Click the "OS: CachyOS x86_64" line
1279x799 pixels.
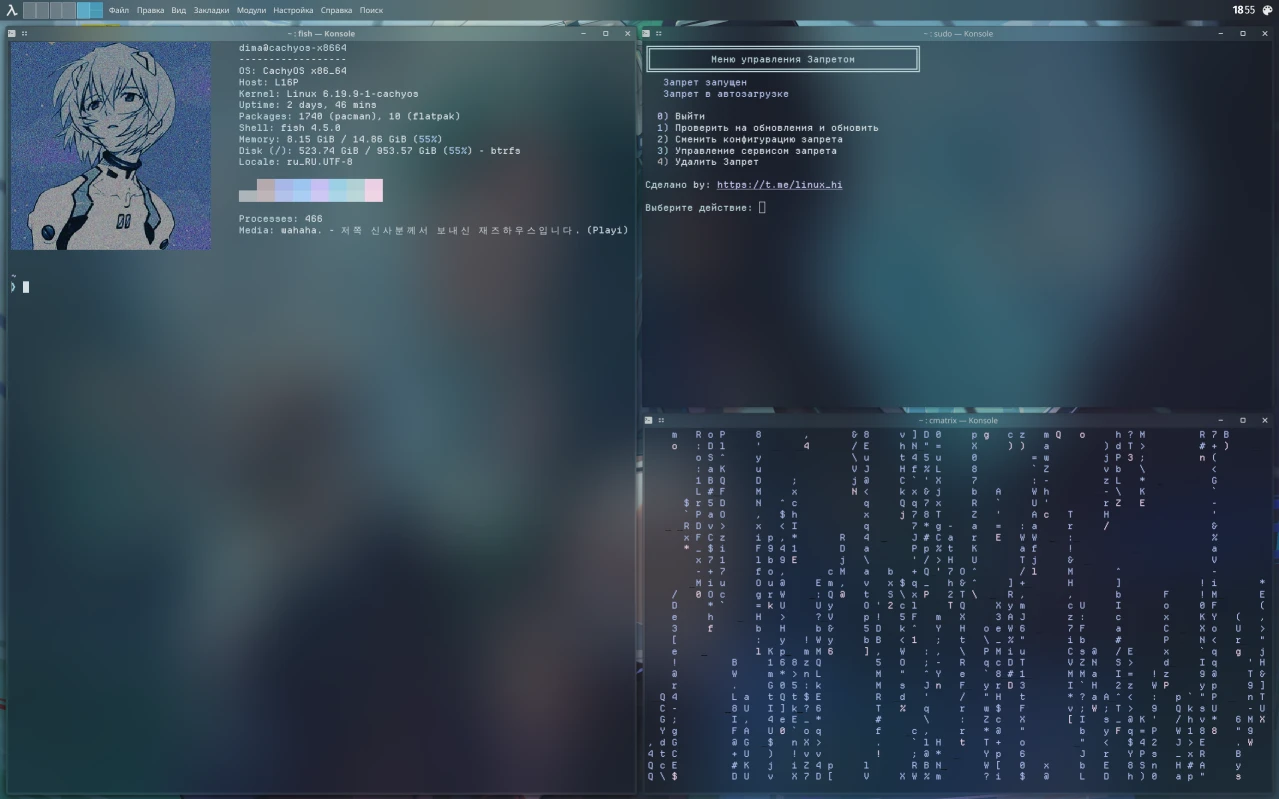click(293, 71)
